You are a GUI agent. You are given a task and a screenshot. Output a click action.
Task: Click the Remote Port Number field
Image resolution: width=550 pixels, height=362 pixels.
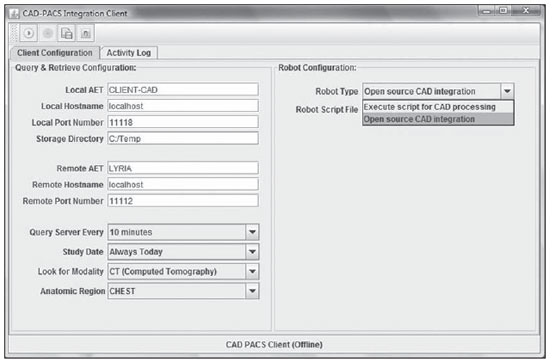(x=183, y=201)
